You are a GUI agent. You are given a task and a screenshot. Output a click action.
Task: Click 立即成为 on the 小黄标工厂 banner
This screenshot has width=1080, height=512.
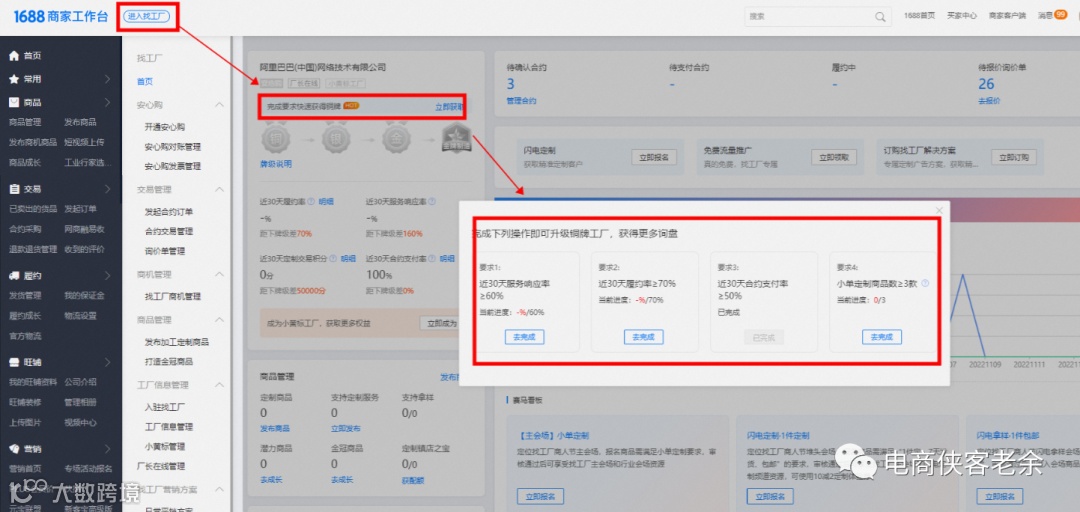click(x=442, y=322)
